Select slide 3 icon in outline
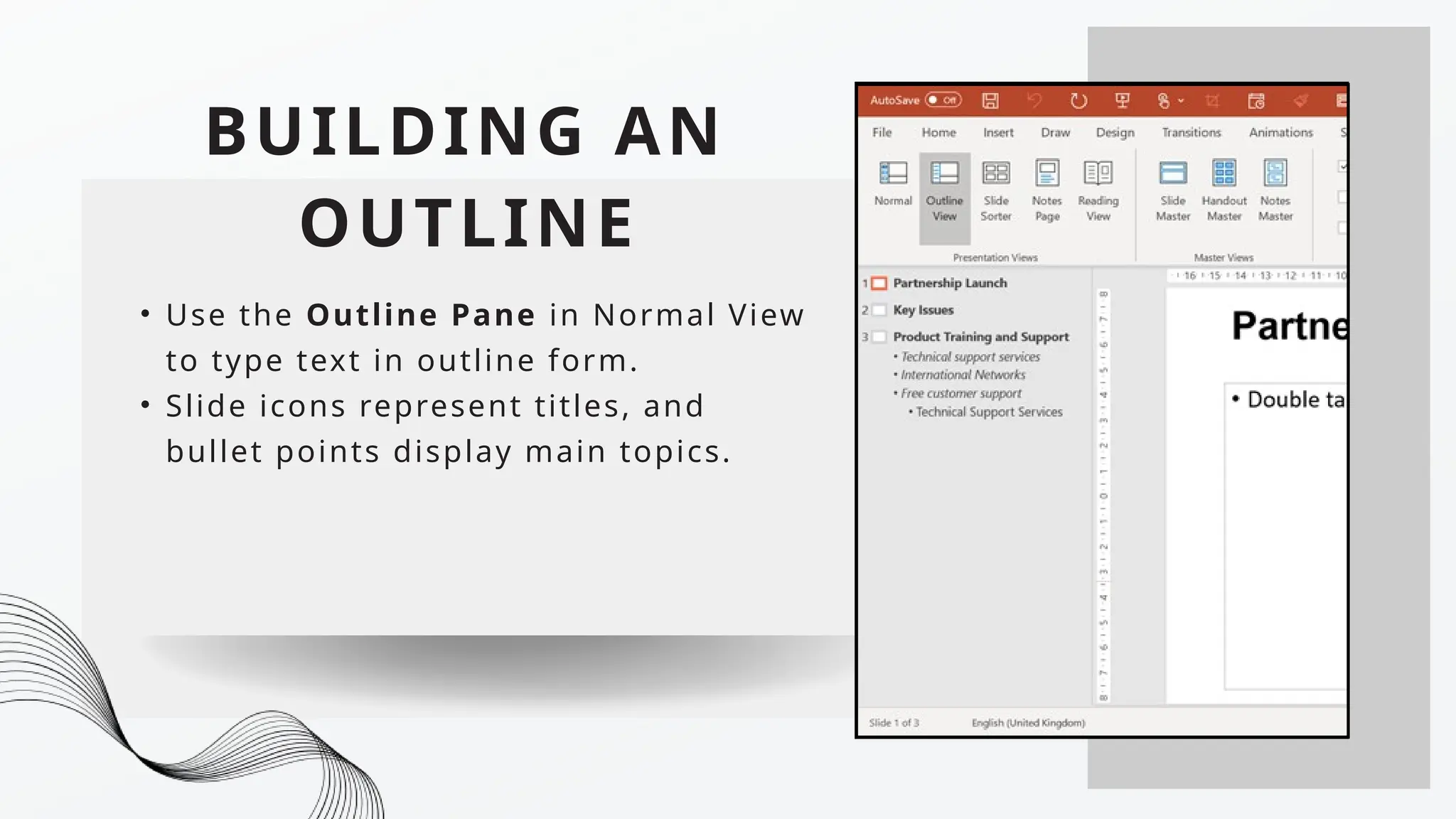Screen dimensions: 1456x819 tap(879, 337)
